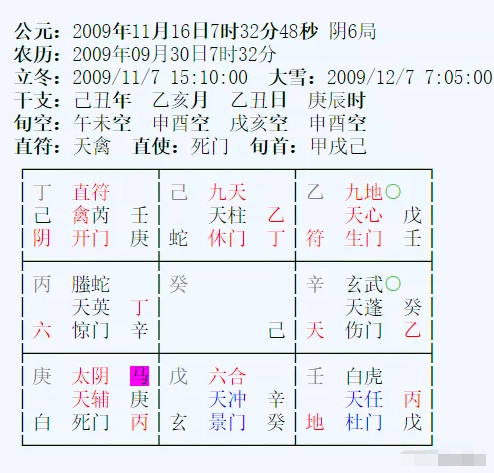Click the 午未空 void entry
Viewport: 494px width, 473px height.
(x=102, y=123)
